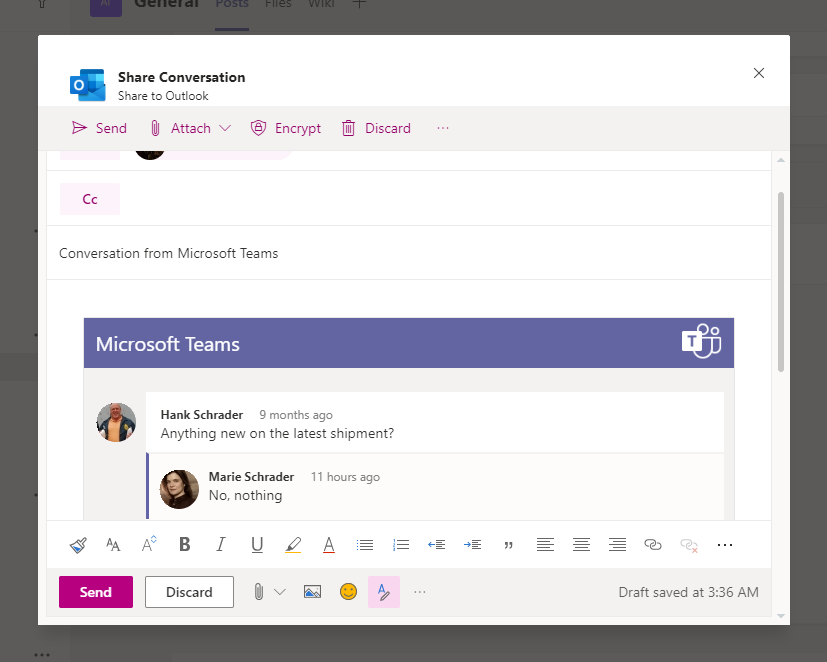Toggle numbered list

click(x=401, y=545)
